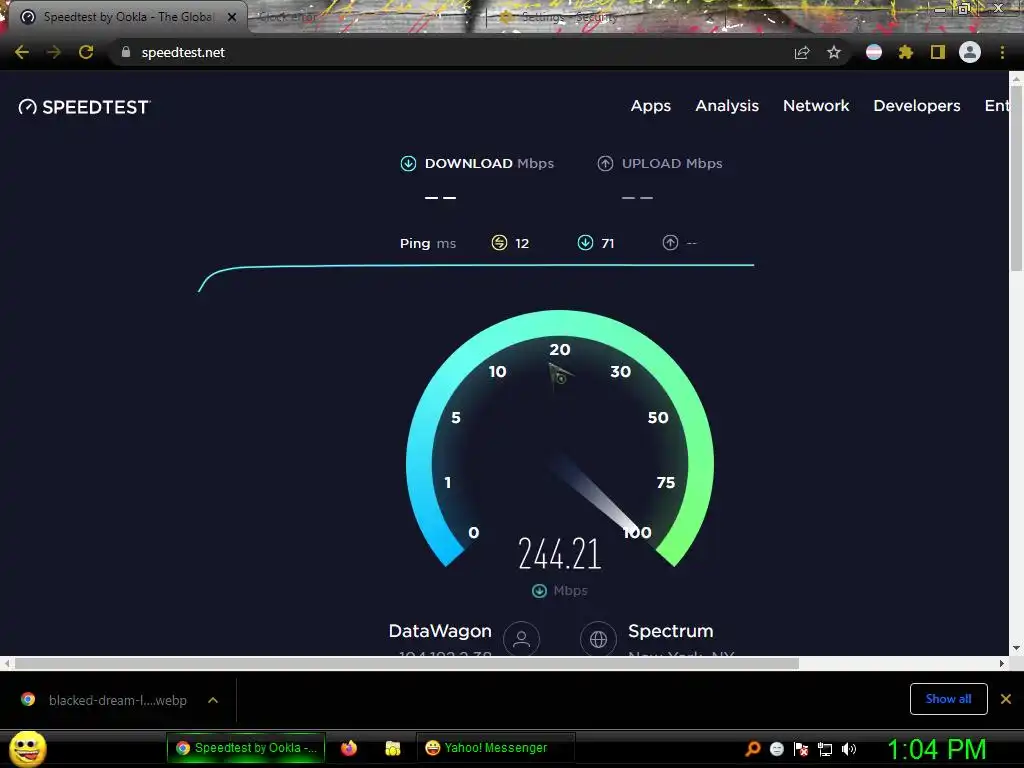Click the idle ping latency icon
This screenshot has height=768, width=1024.
499,243
